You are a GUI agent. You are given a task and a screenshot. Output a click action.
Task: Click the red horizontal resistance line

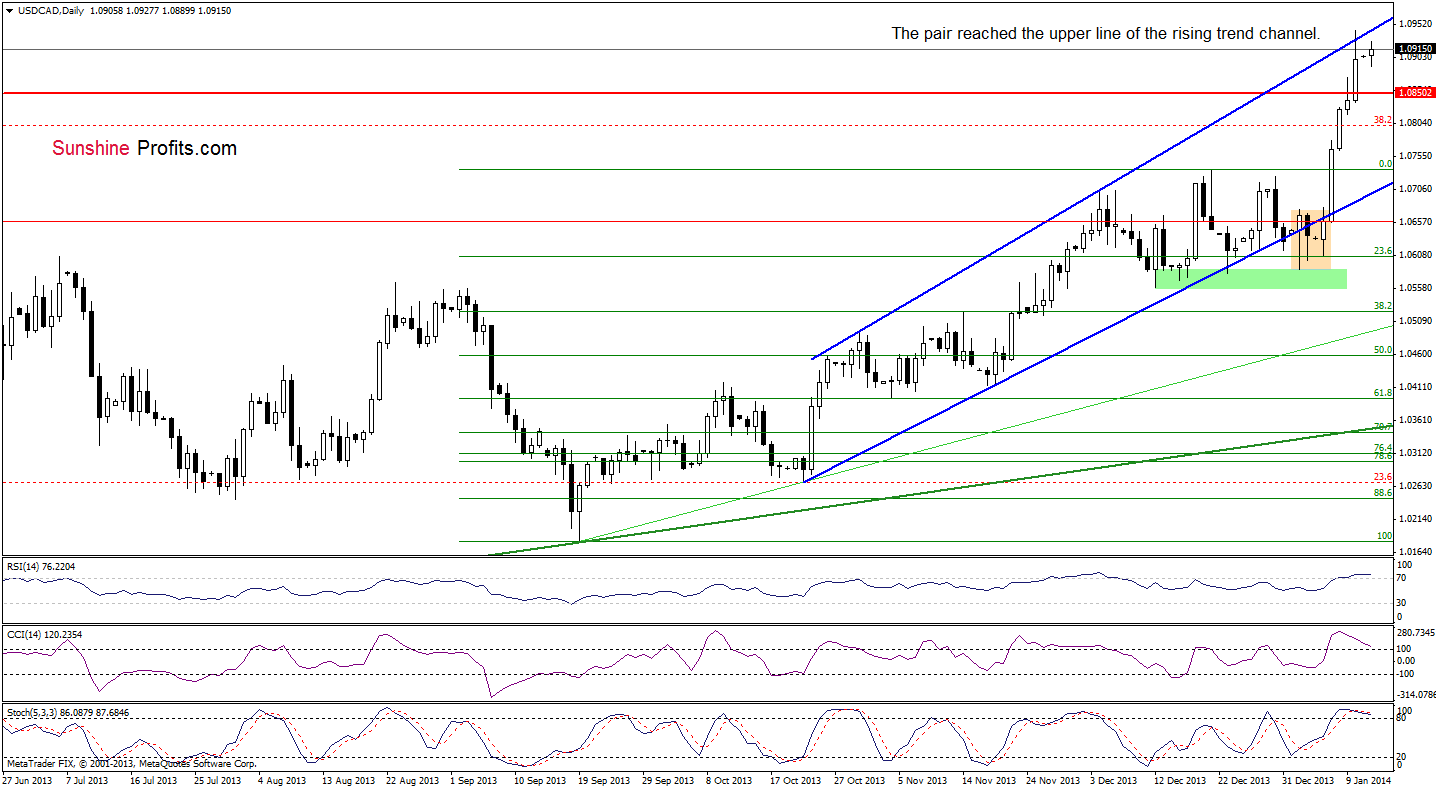point(697,93)
